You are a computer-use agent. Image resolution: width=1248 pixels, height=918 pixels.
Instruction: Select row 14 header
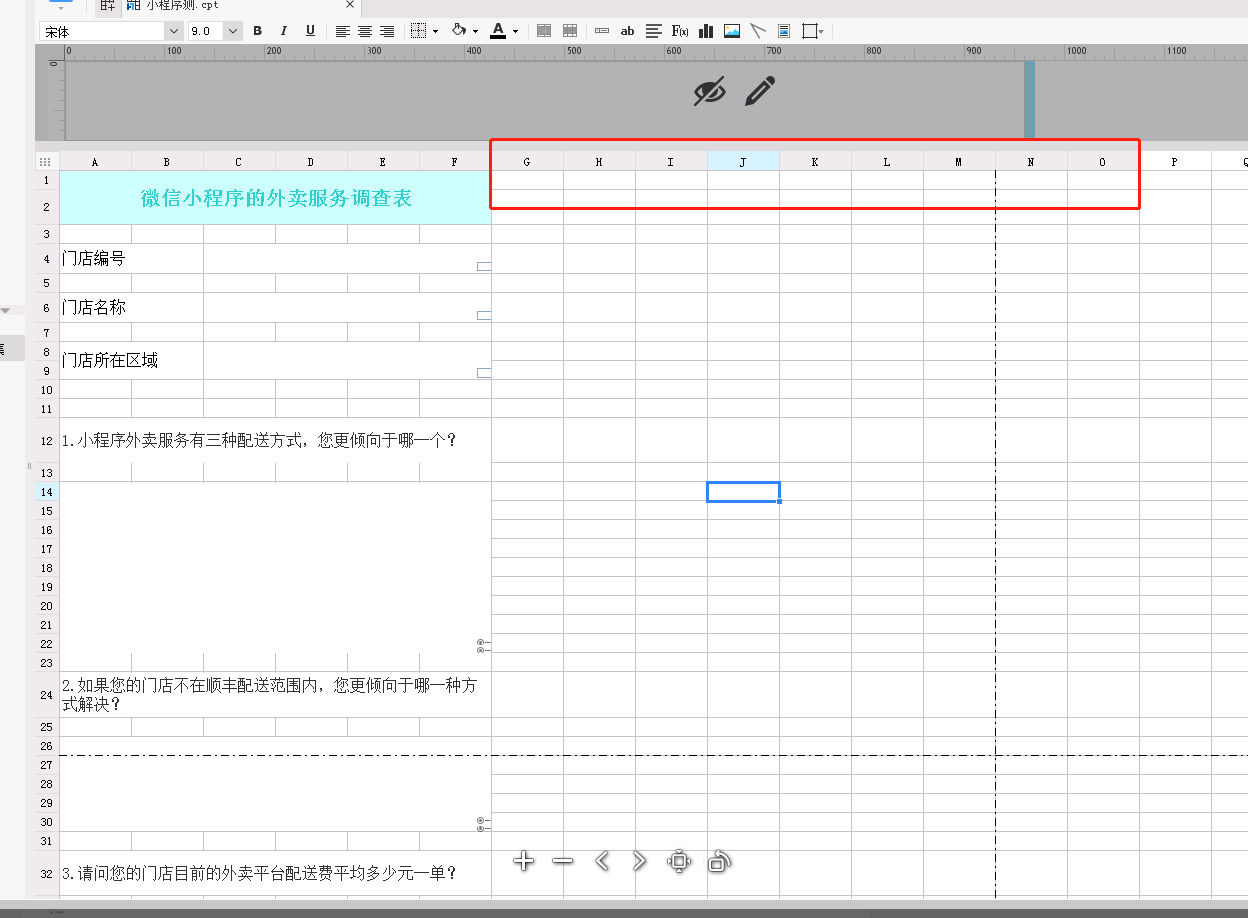pos(46,492)
